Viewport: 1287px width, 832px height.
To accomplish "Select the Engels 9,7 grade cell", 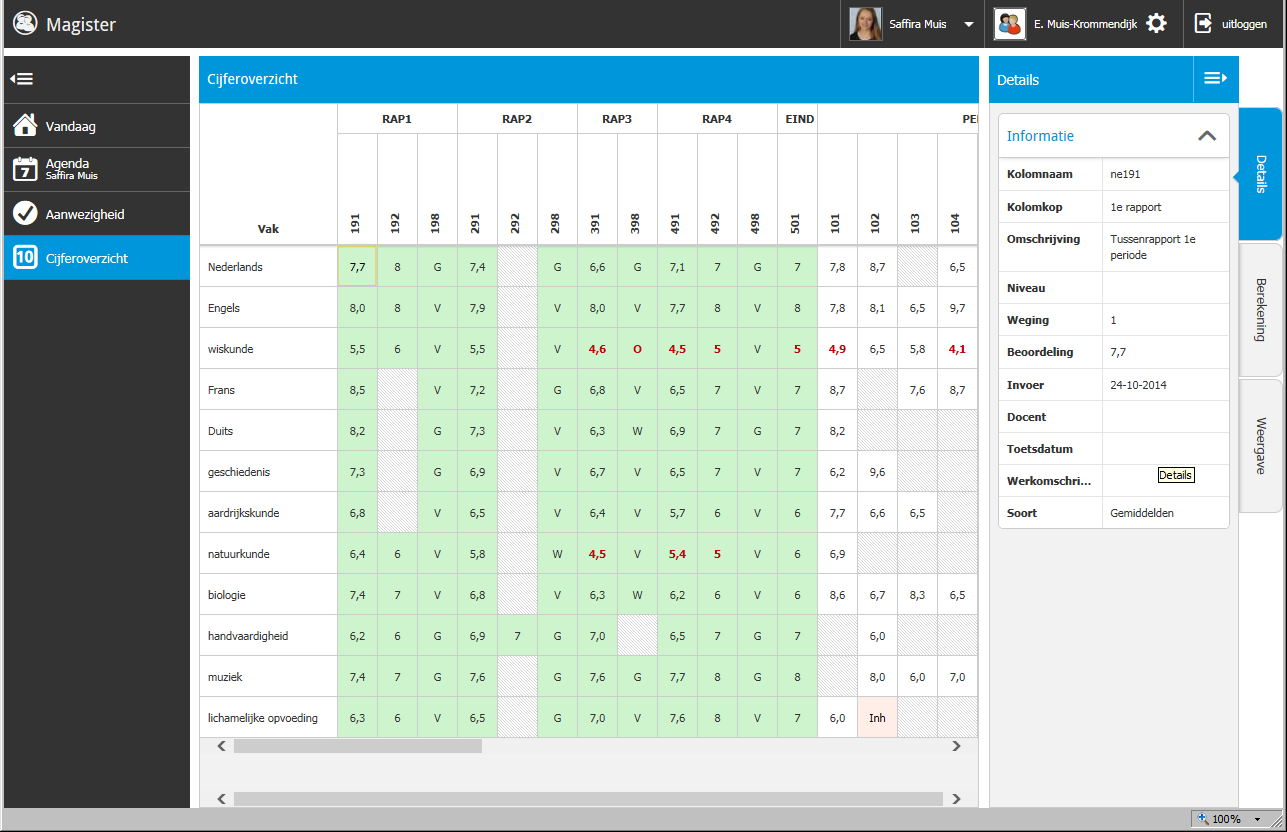I will coord(957,308).
